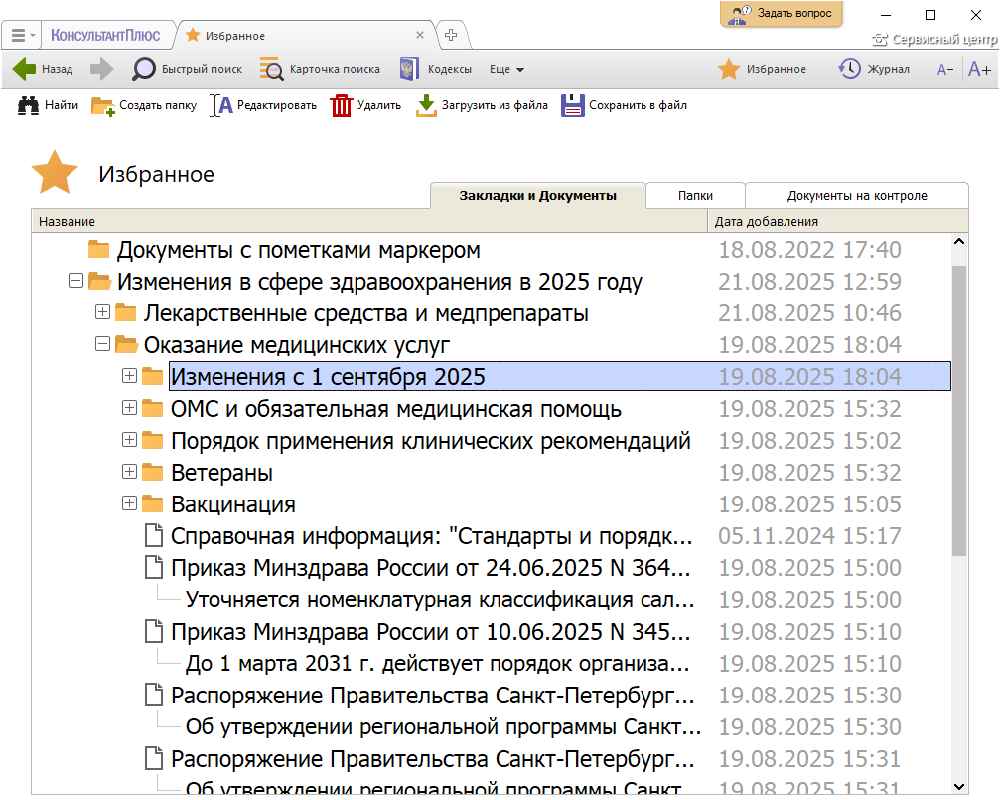The height and width of the screenshot is (800, 1000).
Task: Collapse the 'Оказание медицинских услуг' folder
Action: [x=102, y=345]
